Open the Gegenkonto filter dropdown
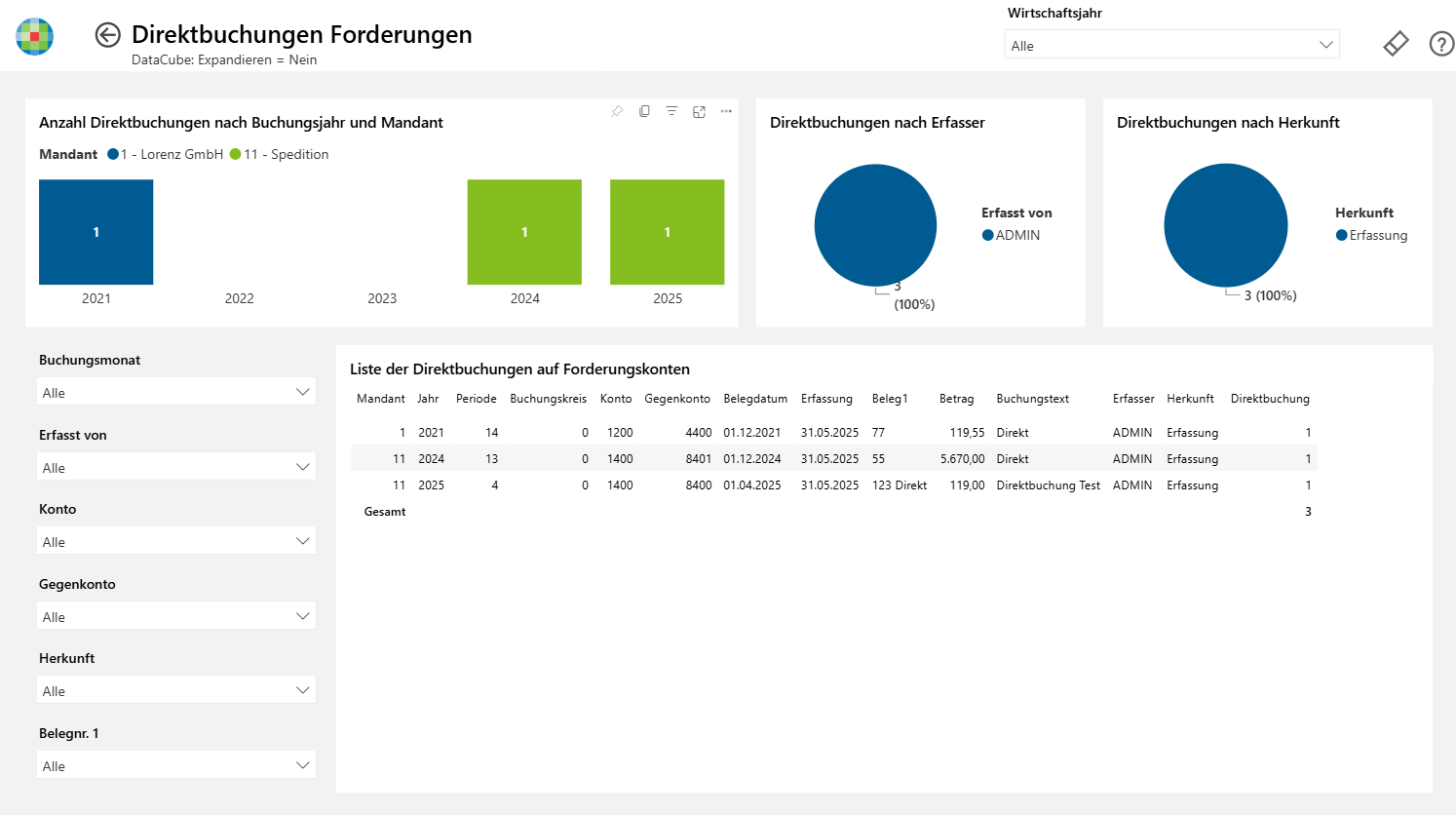Screen dimensions: 1456x815 (x=176, y=616)
